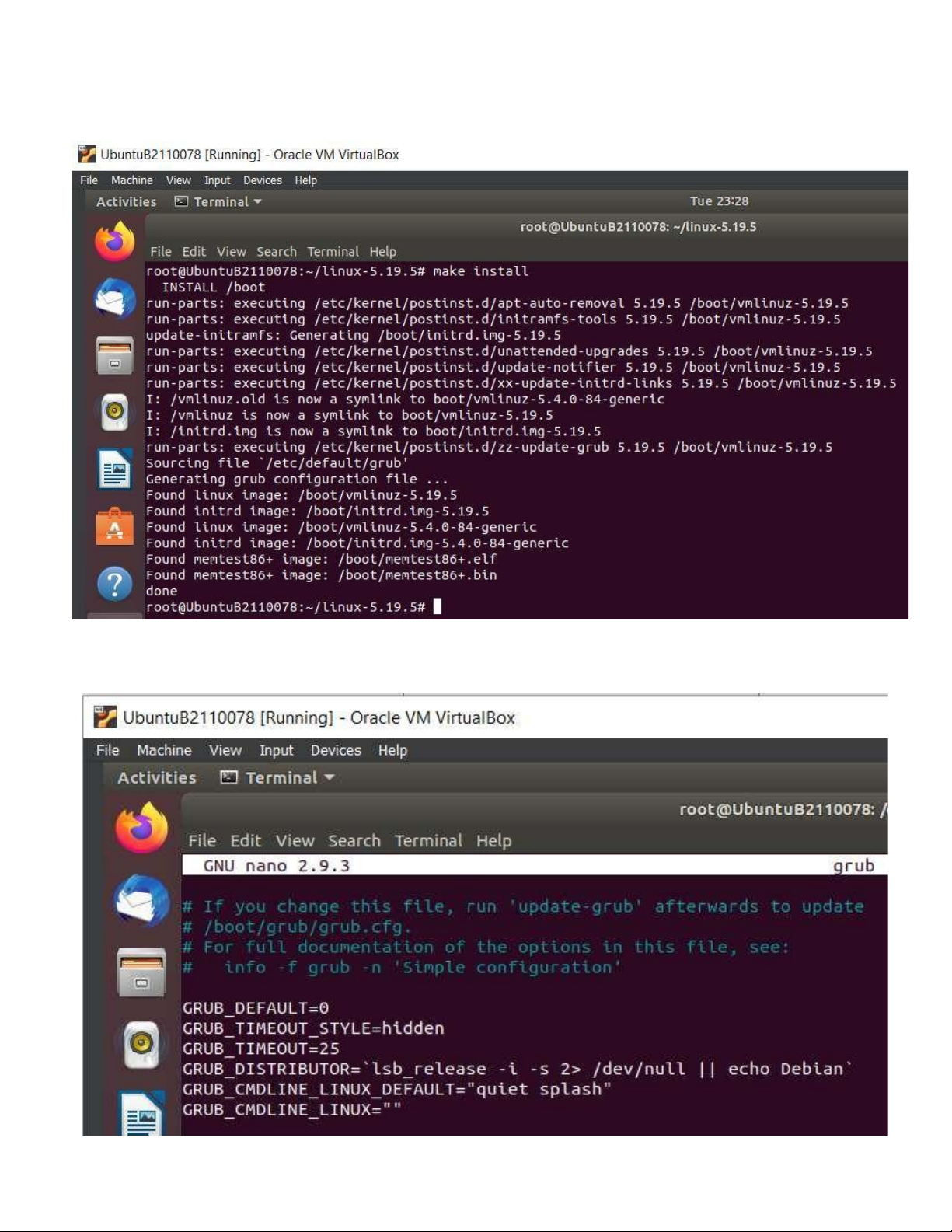Click the 'INSTALL /boot' output line
The image size is (952, 1232).
click(213, 288)
